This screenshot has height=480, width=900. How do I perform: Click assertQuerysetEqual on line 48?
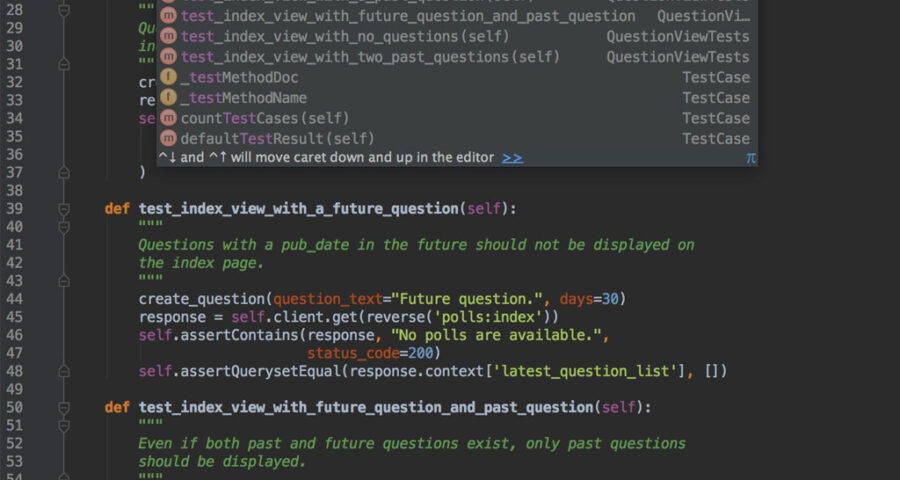(261, 371)
